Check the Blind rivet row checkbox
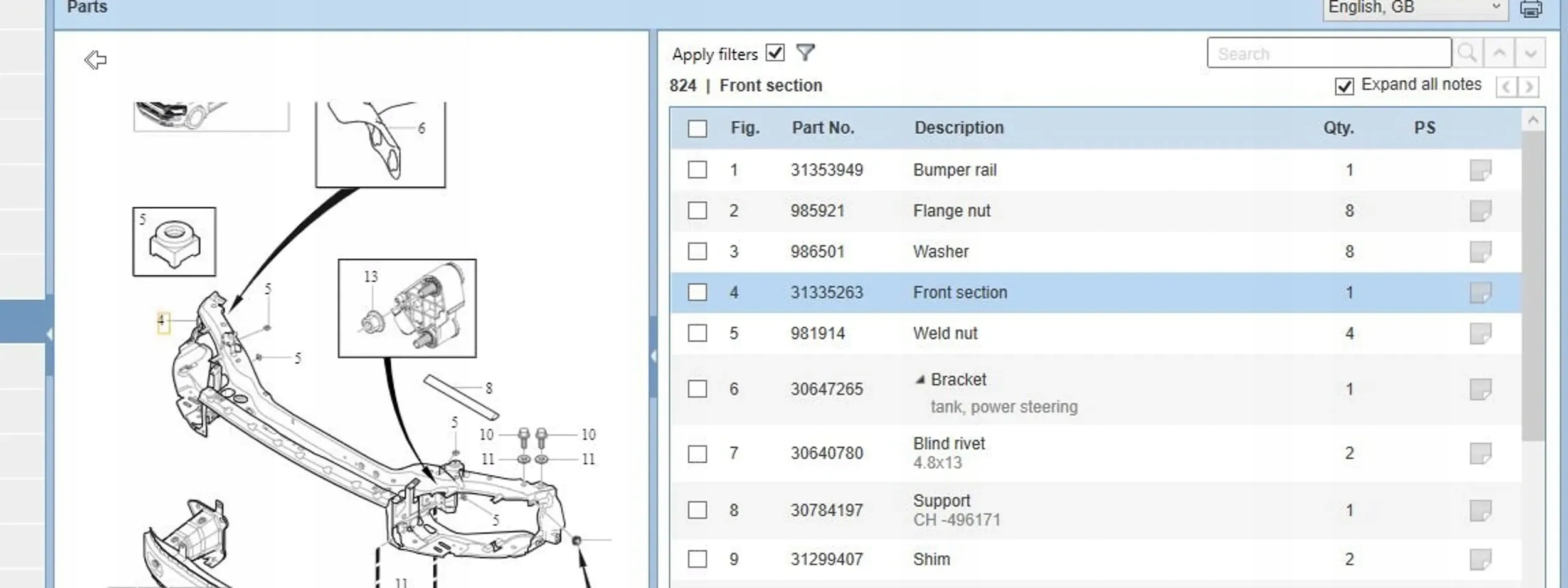 [697, 453]
